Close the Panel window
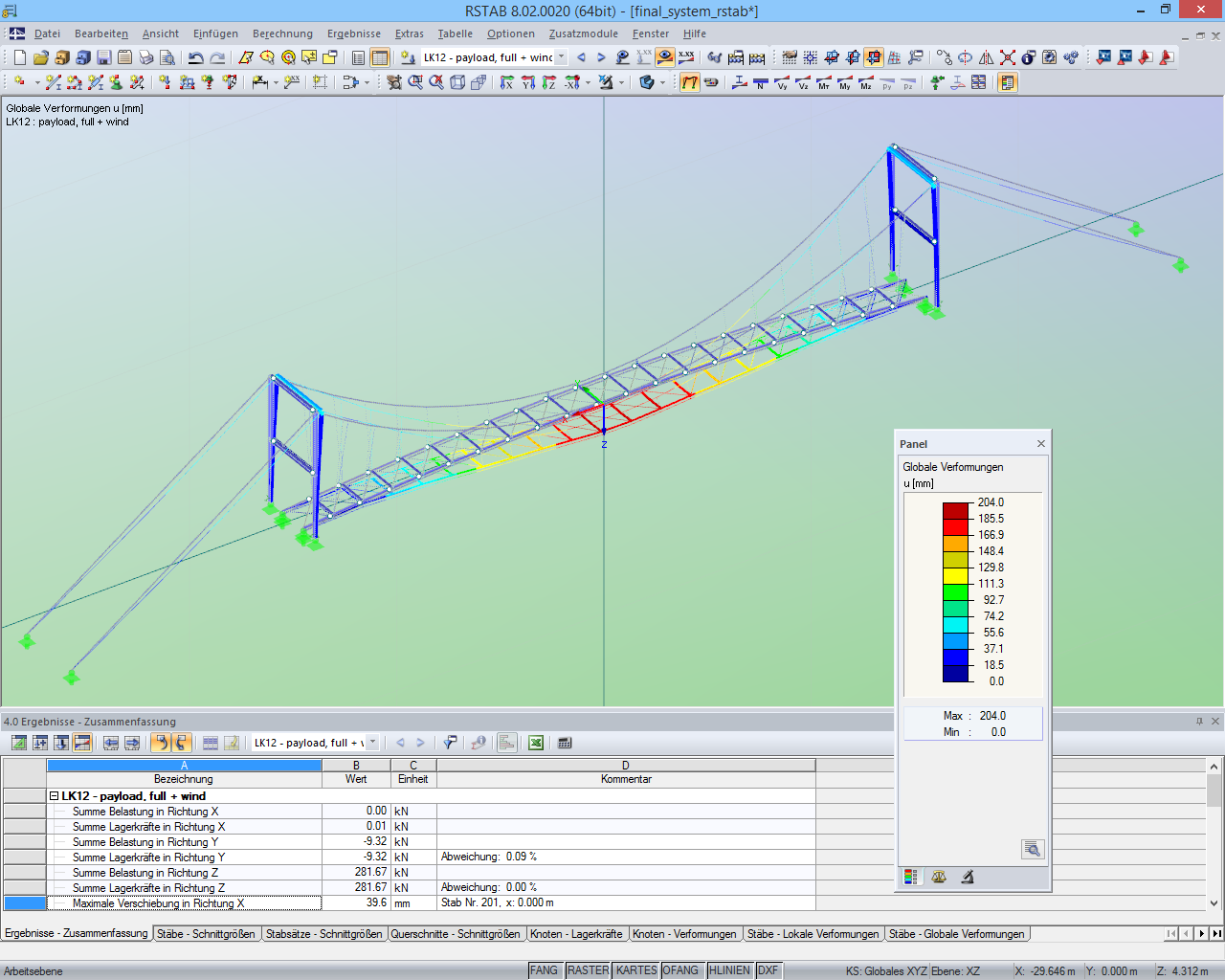The width and height of the screenshot is (1225, 980). [1041, 444]
